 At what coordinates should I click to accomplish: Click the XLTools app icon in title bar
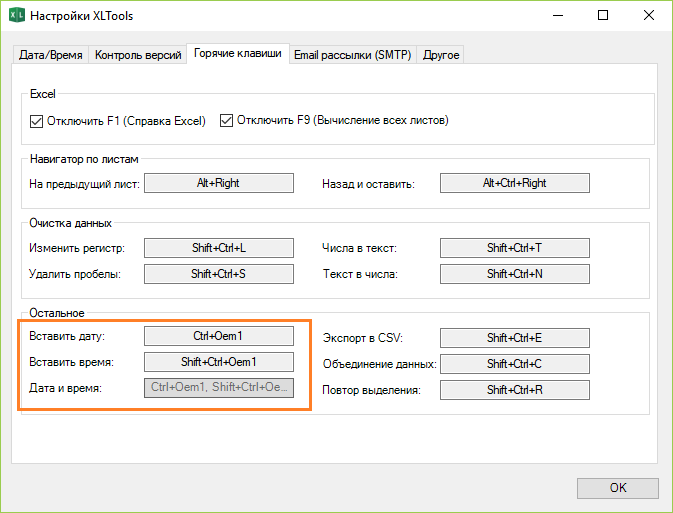click(x=15, y=16)
